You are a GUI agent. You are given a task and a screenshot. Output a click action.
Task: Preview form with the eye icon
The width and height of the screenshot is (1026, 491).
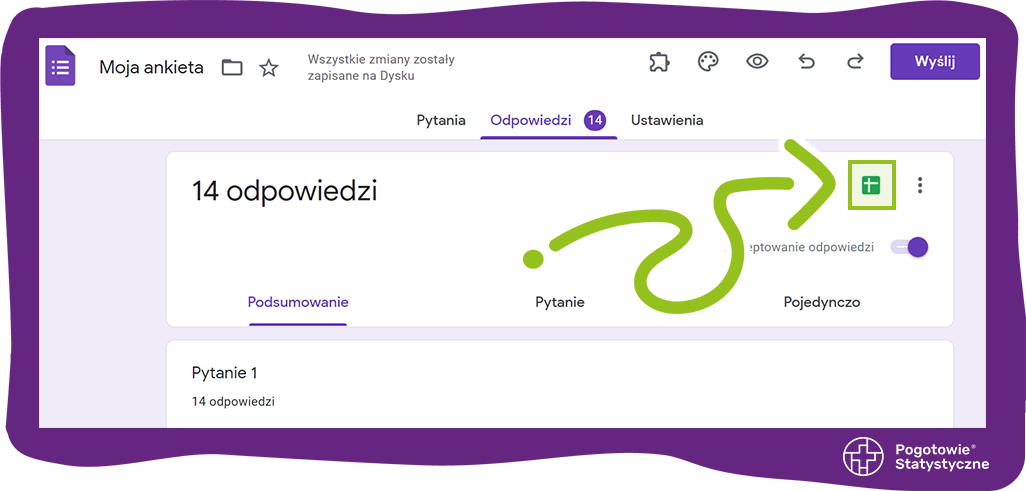click(757, 62)
